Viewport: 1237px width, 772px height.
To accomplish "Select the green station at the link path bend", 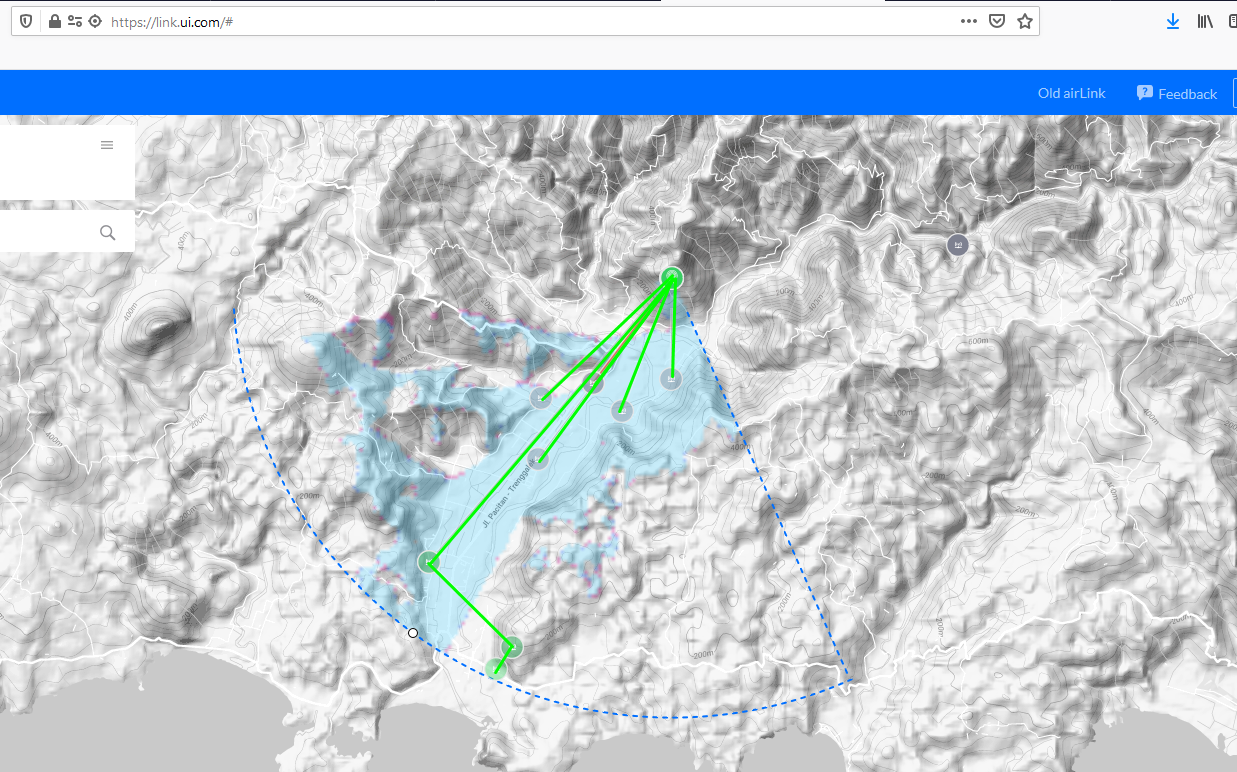I will (429, 562).
